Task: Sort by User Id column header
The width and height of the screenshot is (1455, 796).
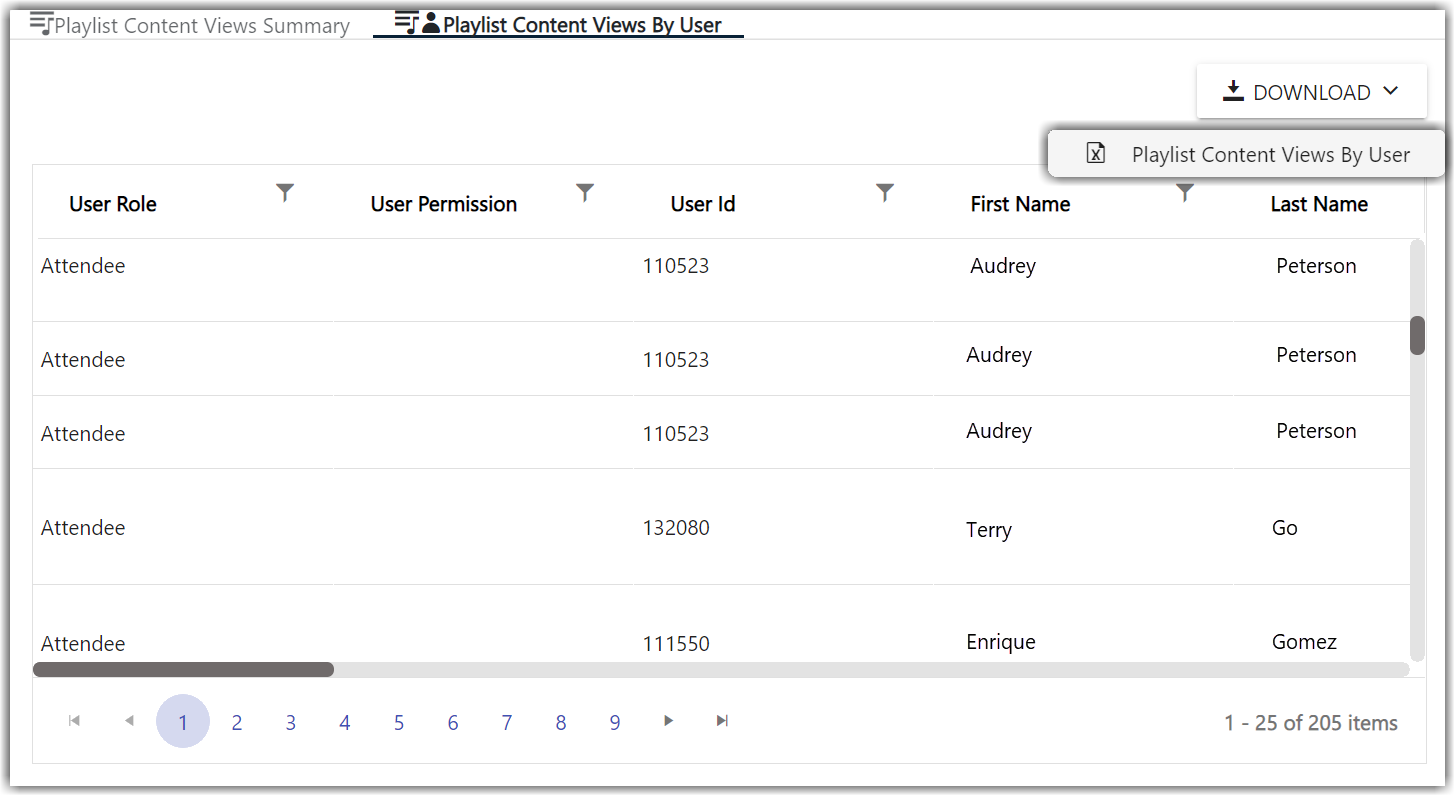Action: click(x=703, y=204)
